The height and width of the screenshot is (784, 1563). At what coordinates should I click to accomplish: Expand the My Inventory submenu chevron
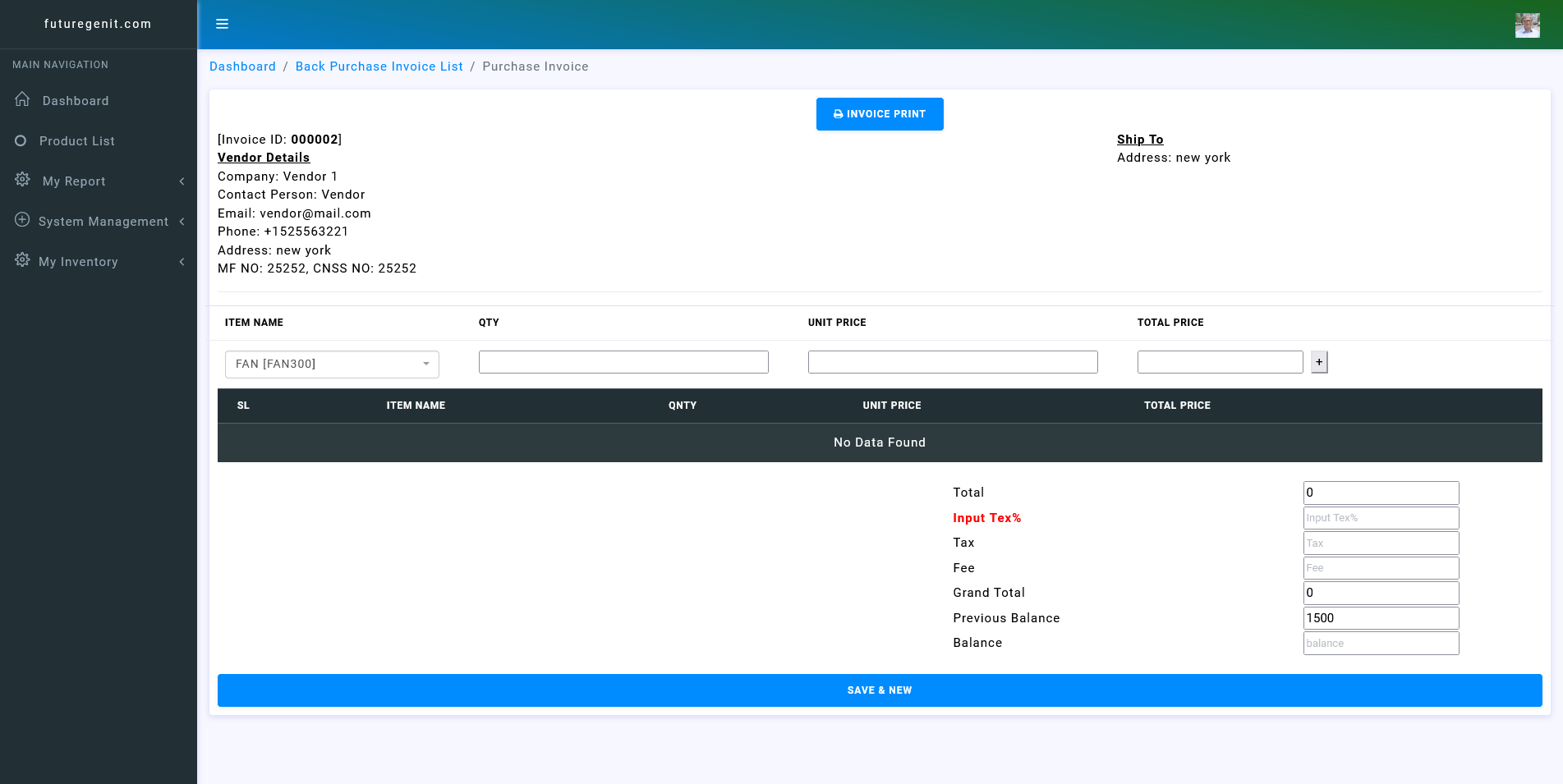click(x=182, y=262)
